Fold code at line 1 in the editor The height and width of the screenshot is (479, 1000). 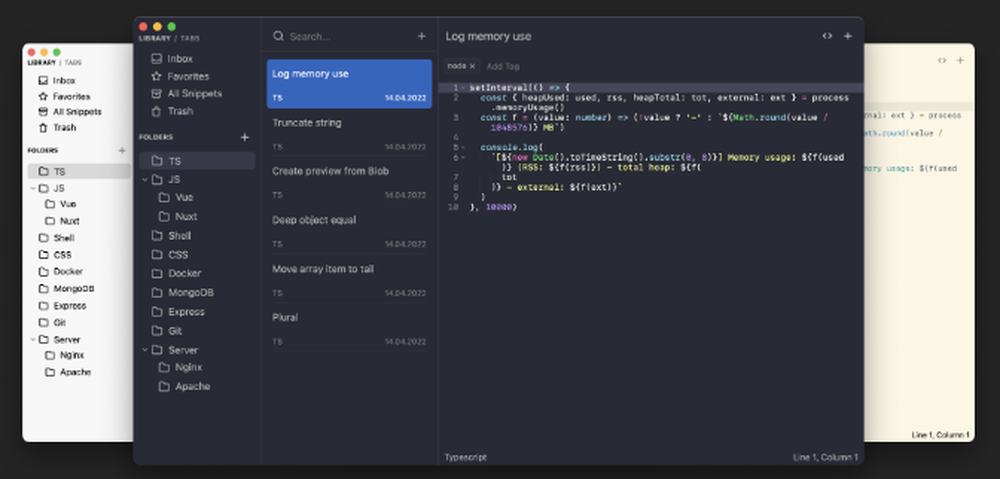coord(464,88)
